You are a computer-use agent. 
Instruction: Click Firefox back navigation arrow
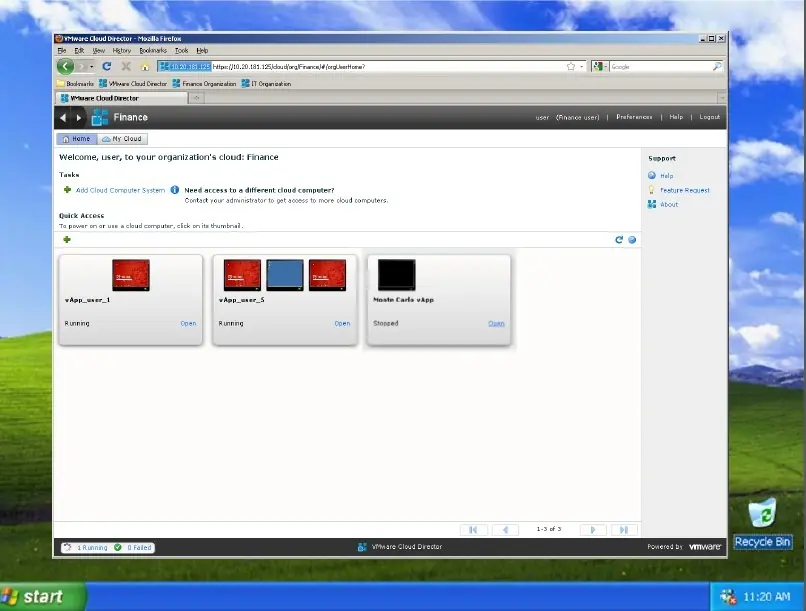(x=65, y=66)
